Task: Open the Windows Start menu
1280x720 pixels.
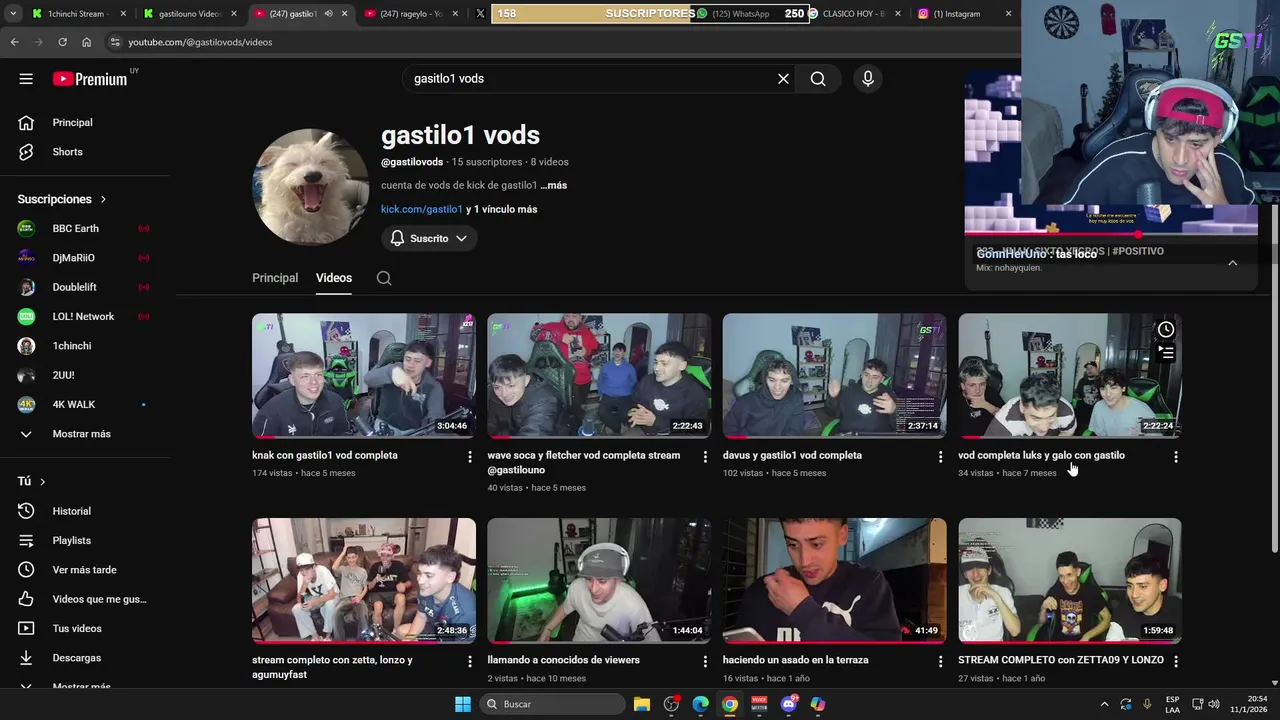Action: pos(462,704)
